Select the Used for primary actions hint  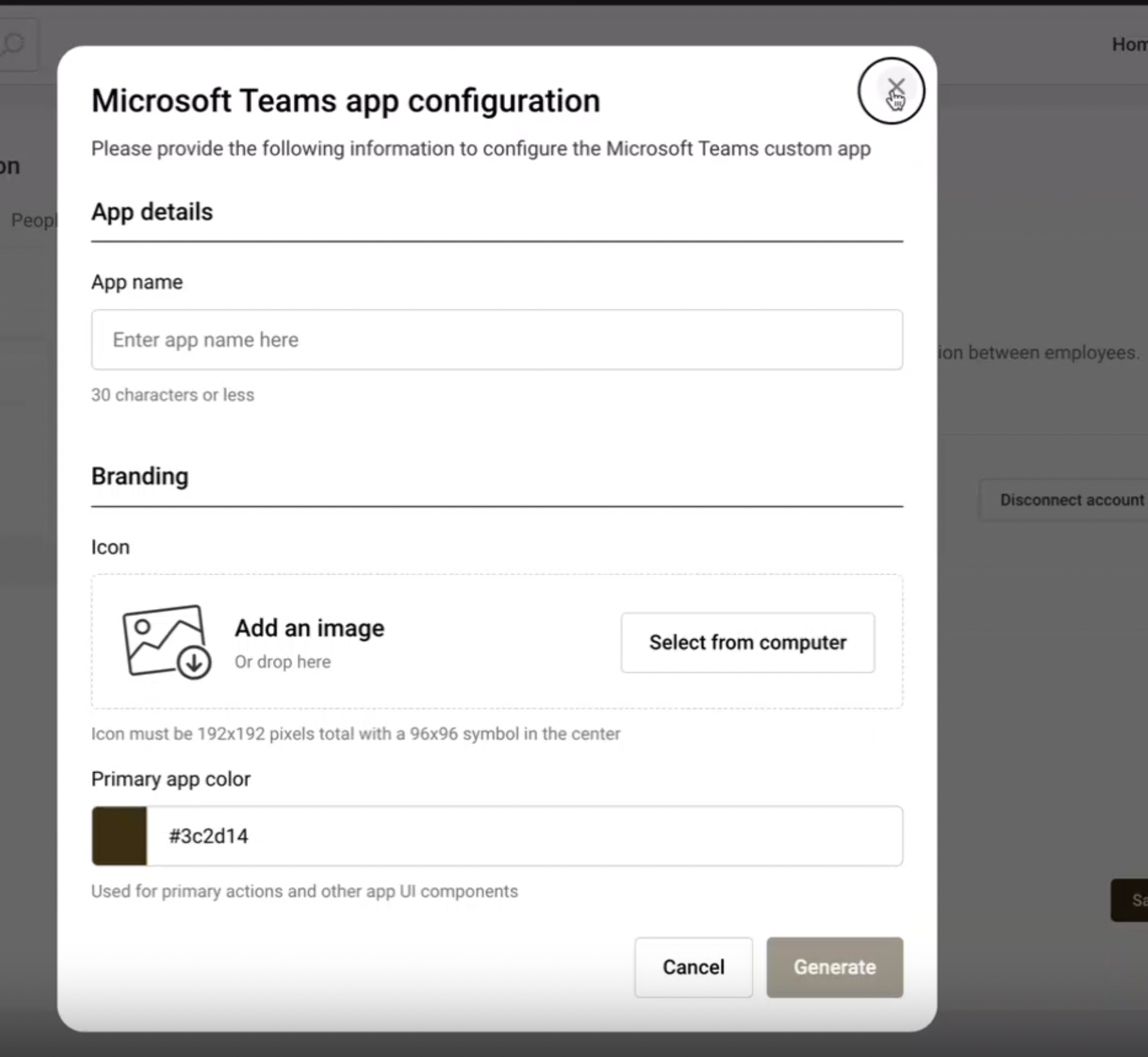[304, 891]
